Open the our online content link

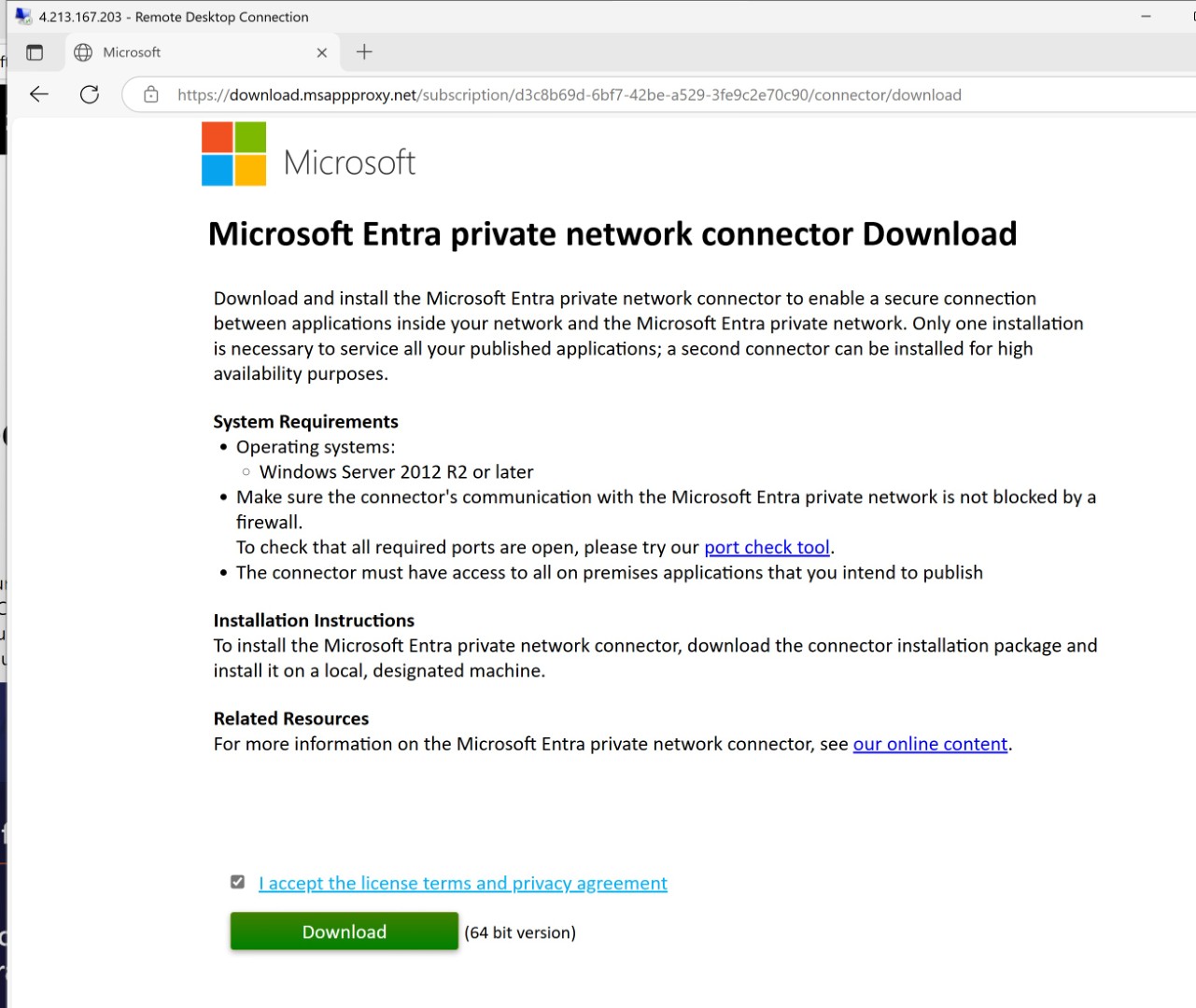pos(930,744)
